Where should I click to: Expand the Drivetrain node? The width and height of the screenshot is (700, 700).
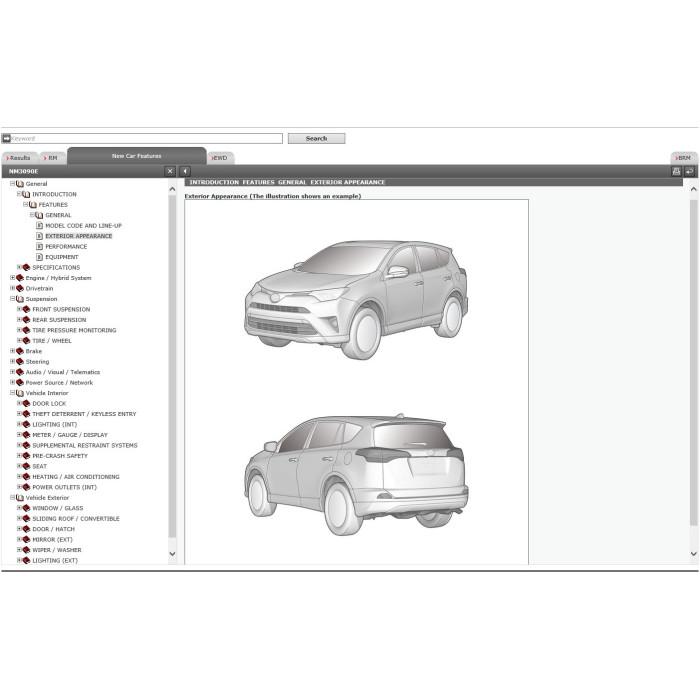coord(12,288)
